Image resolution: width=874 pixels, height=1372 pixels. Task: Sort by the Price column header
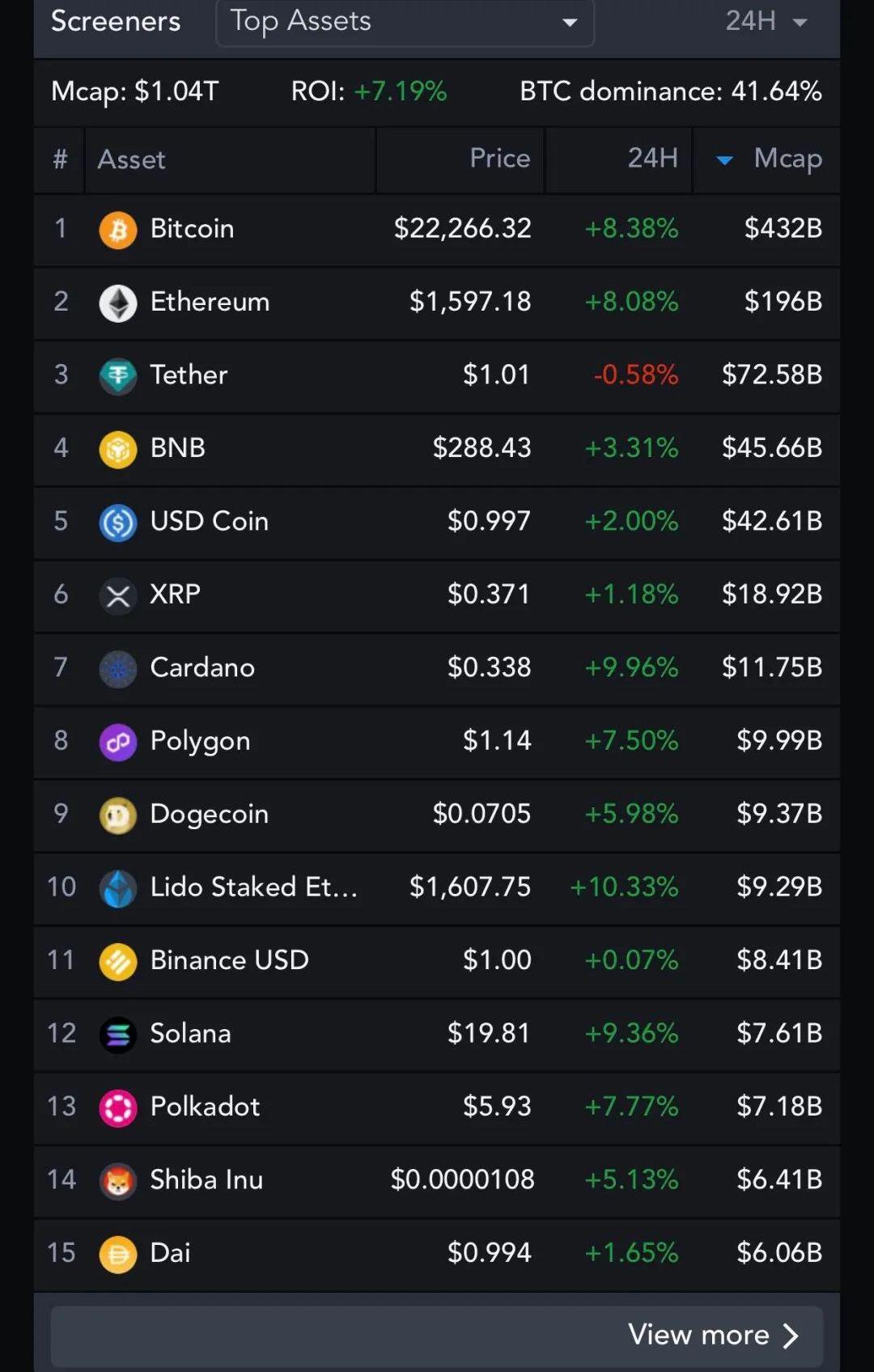(499, 159)
